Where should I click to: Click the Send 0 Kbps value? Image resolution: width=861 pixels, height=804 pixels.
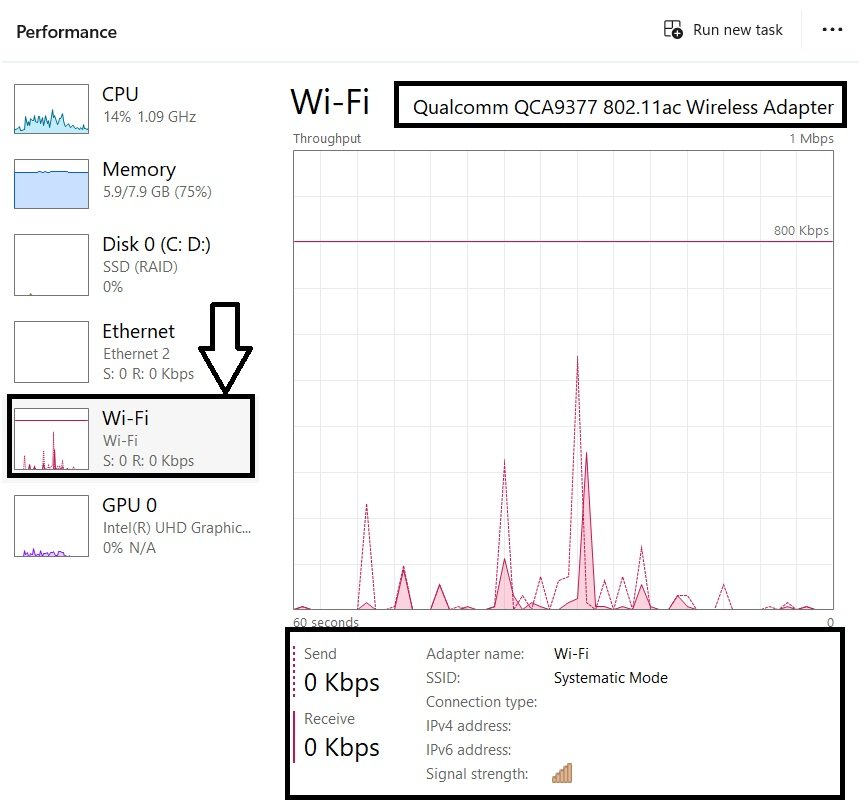coord(342,682)
